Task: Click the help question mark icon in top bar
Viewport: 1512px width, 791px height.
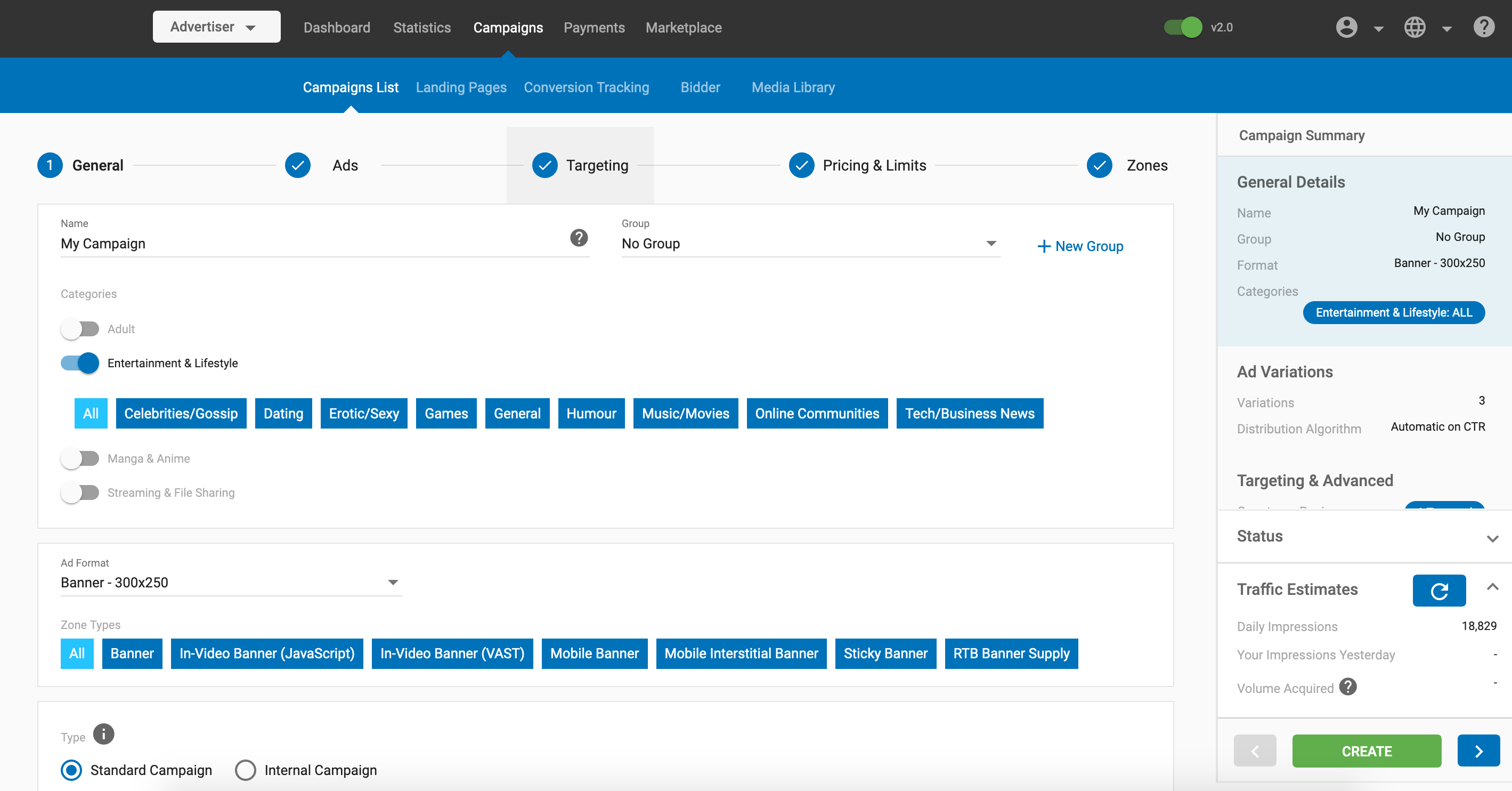Action: [1483, 27]
